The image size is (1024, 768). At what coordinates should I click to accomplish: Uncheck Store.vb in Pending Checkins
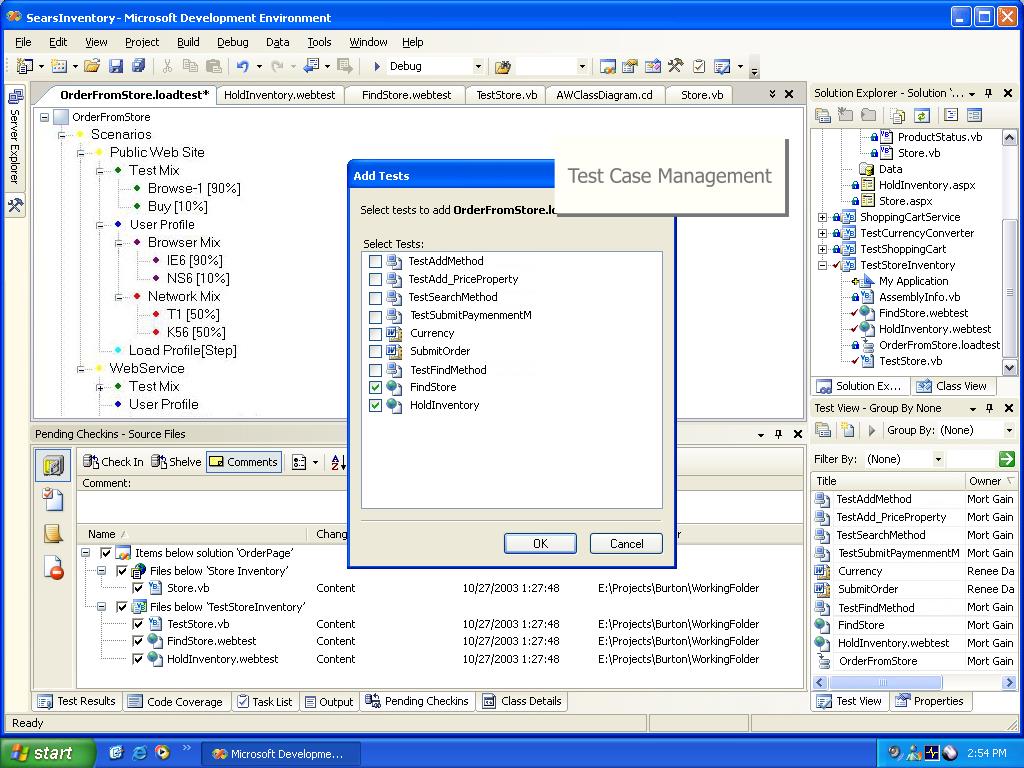138,588
